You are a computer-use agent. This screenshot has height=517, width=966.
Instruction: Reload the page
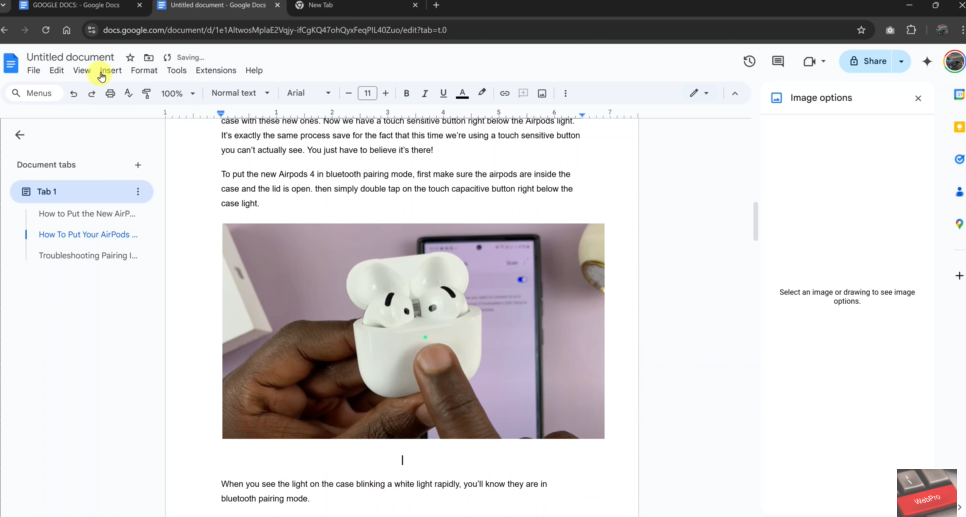tap(46, 30)
